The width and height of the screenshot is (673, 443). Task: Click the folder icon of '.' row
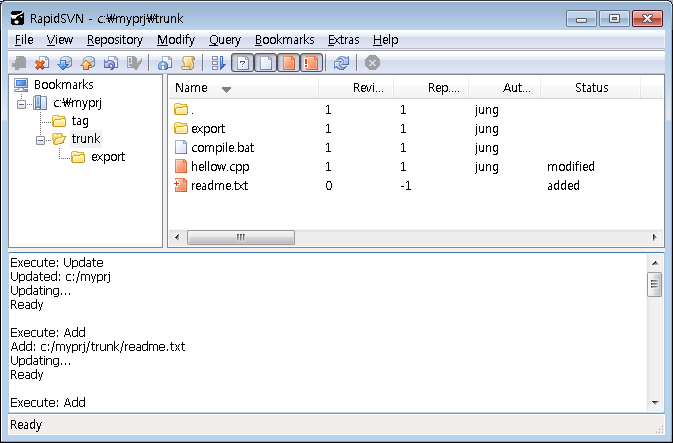(181, 109)
